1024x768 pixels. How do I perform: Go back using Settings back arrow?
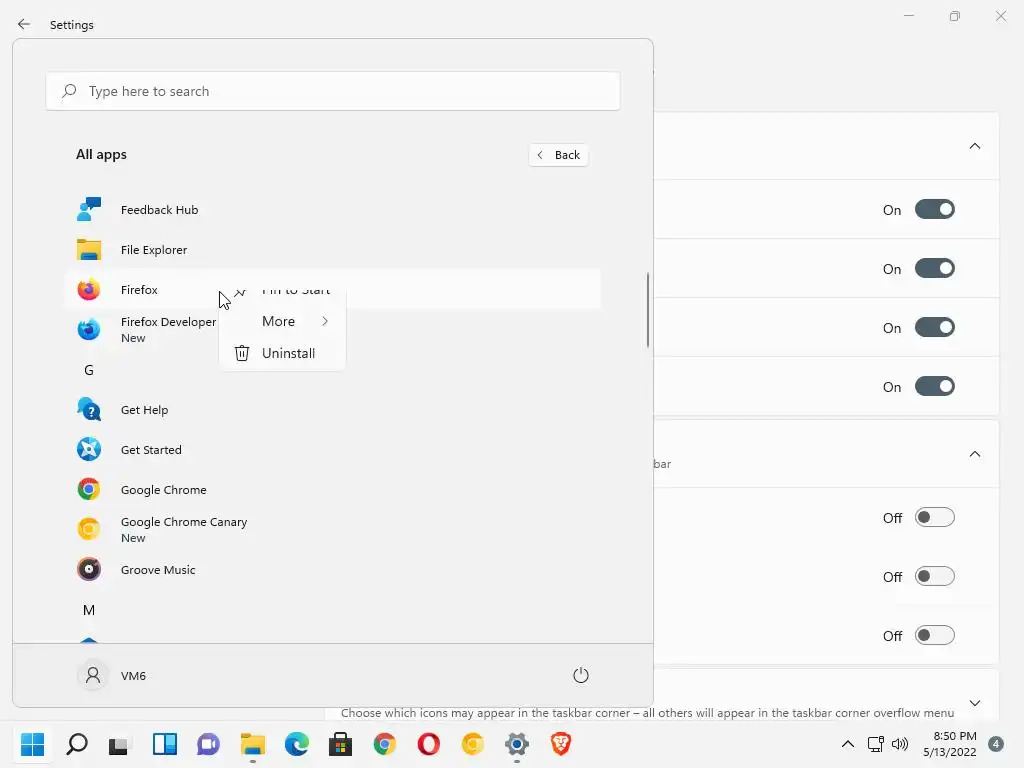point(24,24)
